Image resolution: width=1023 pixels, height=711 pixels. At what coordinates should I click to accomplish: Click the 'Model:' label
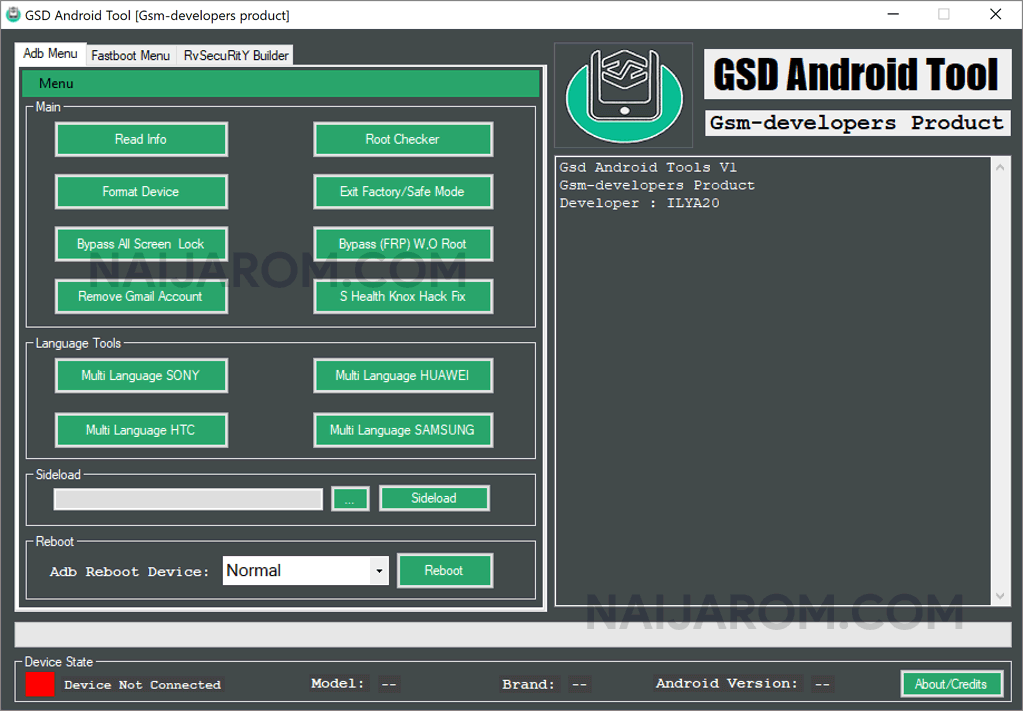coord(337,684)
